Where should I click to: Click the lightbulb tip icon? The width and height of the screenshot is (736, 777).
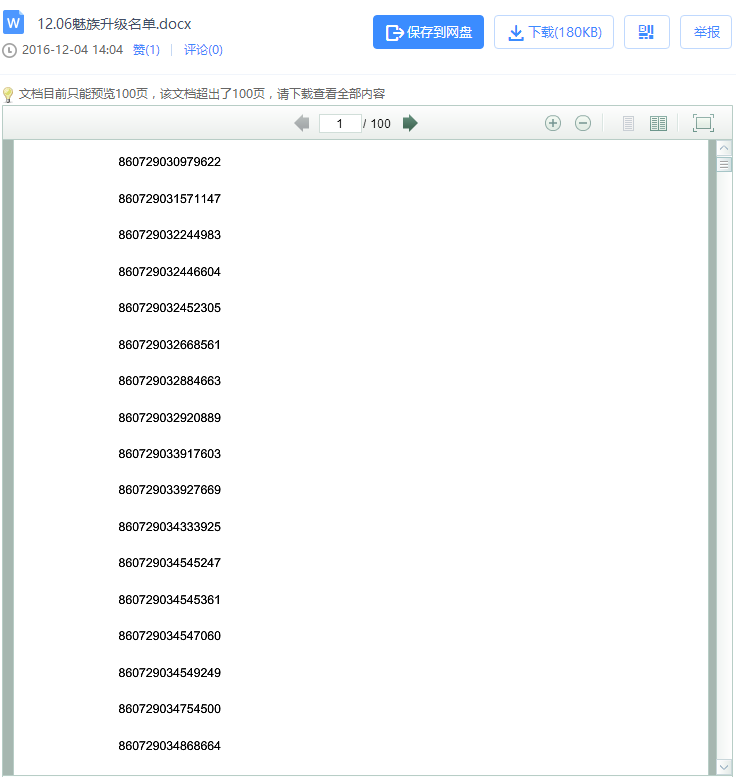click(8, 94)
